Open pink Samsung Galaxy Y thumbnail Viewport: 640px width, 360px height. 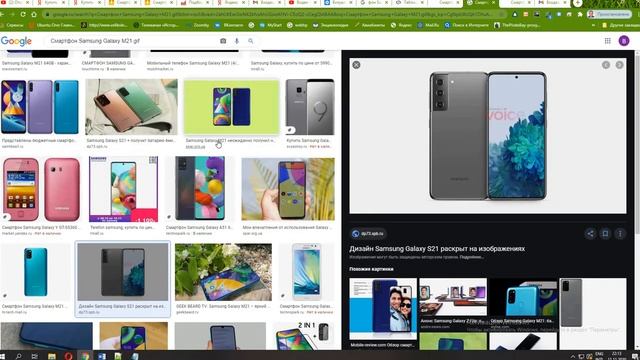point(41,190)
